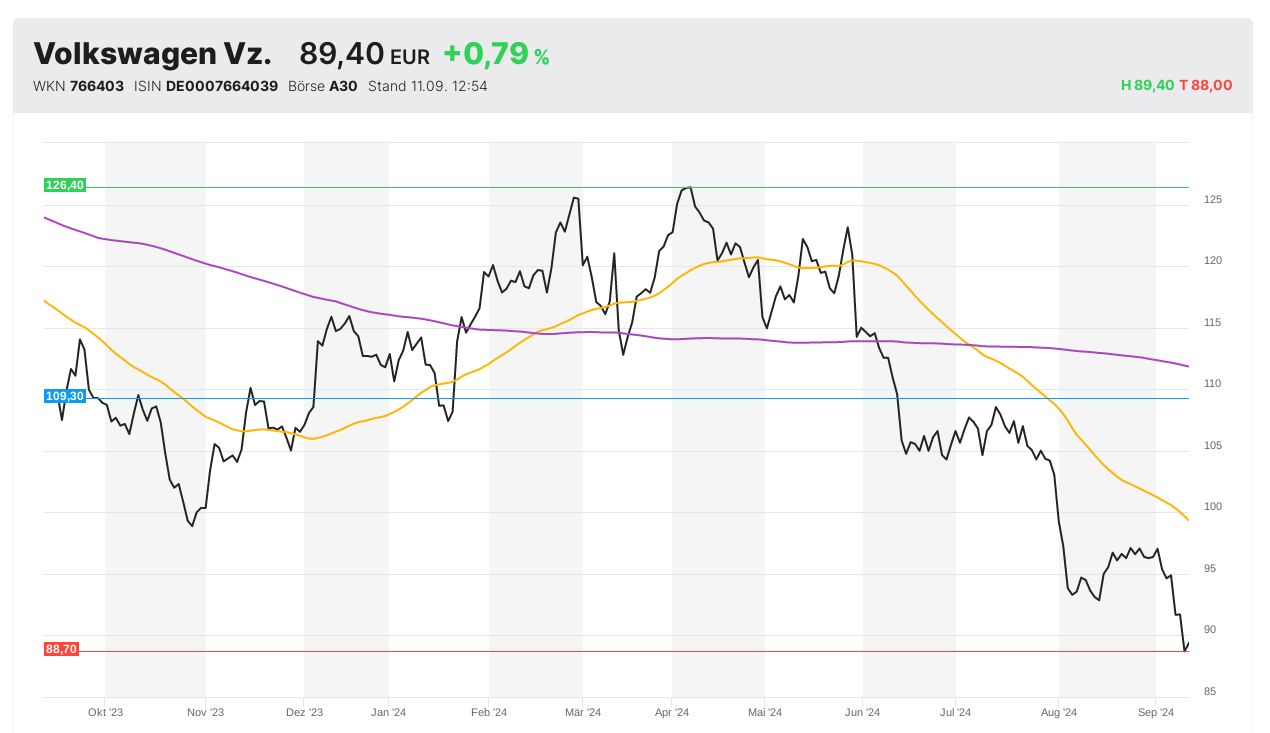Click the +0,79 % daily change value

click(496, 54)
